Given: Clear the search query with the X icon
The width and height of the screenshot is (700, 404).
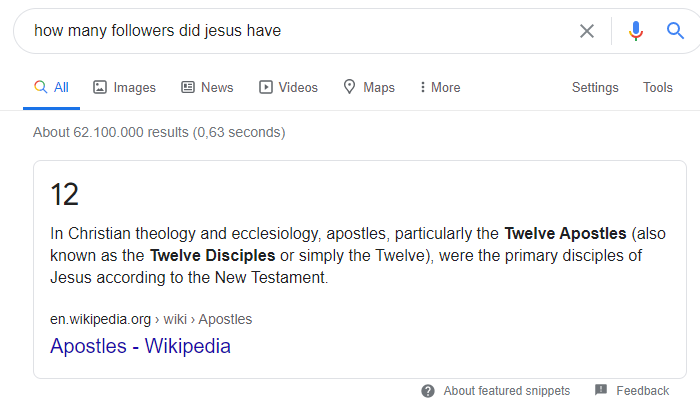Looking at the screenshot, I should click(587, 31).
